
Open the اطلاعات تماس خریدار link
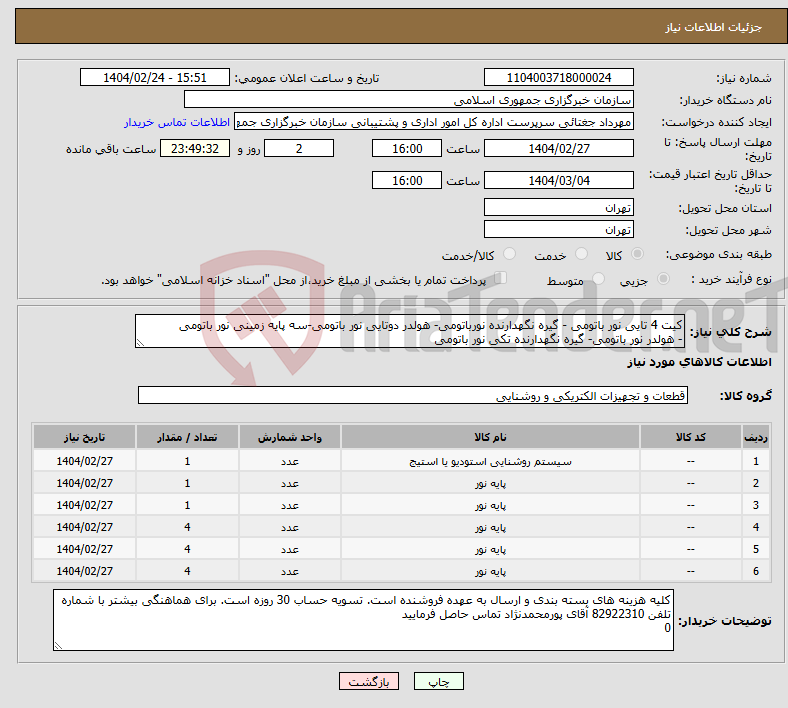(x=177, y=122)
